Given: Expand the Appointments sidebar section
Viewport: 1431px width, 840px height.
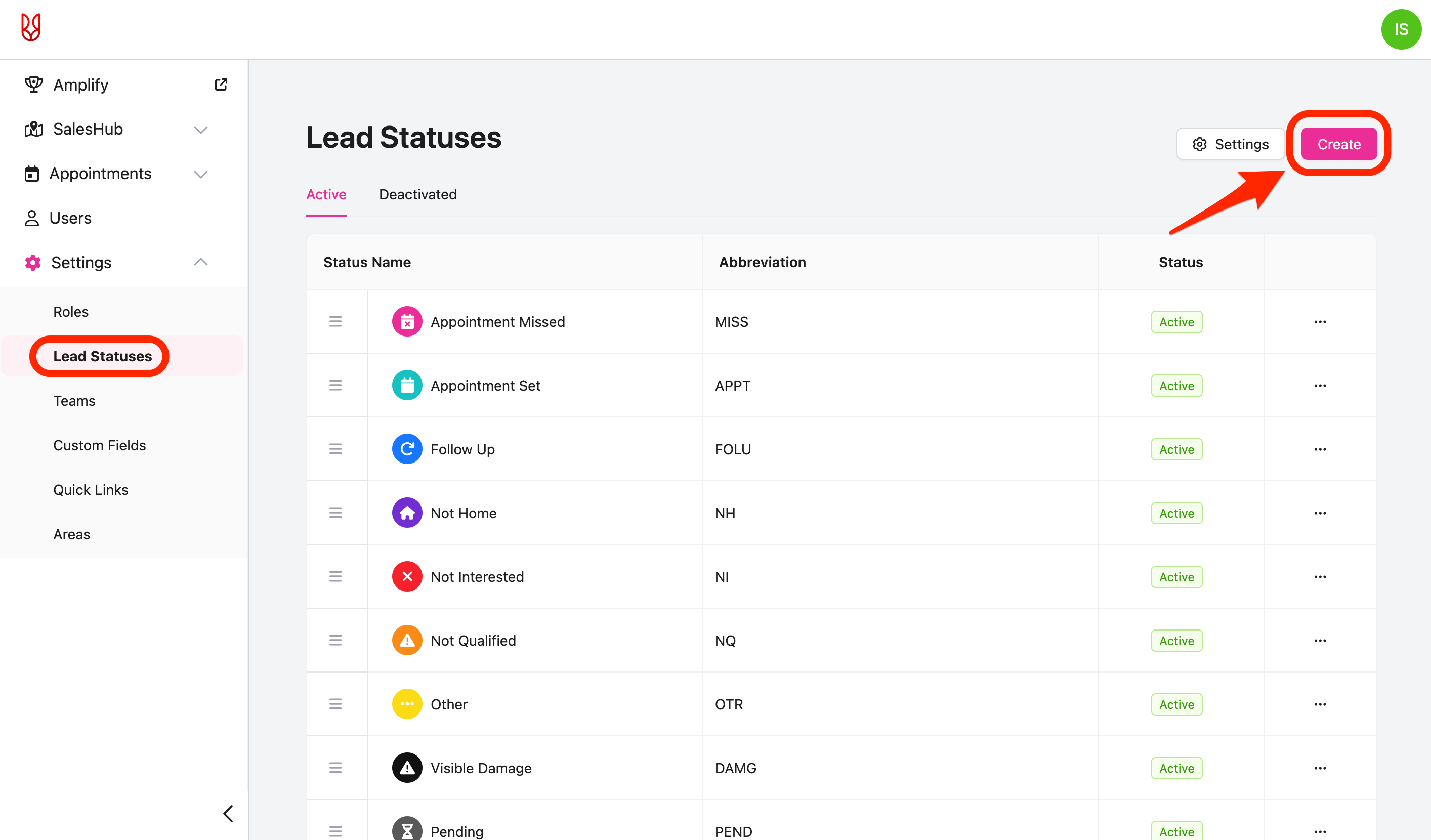Looking at the screenshot, I should (200, 174).
